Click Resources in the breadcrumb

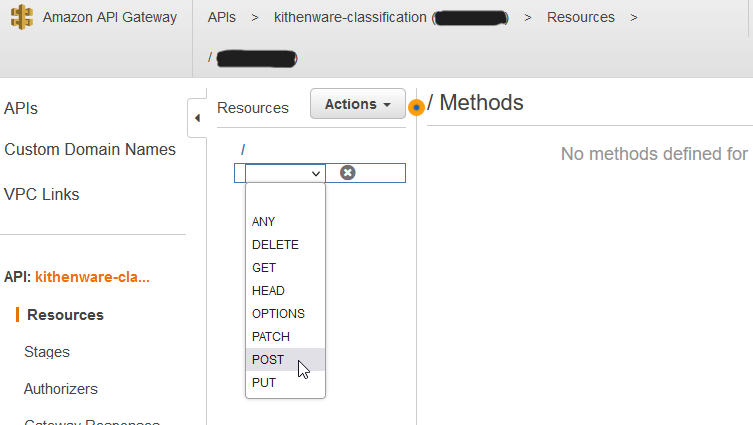pyautogui.click(x=581, y=17)
